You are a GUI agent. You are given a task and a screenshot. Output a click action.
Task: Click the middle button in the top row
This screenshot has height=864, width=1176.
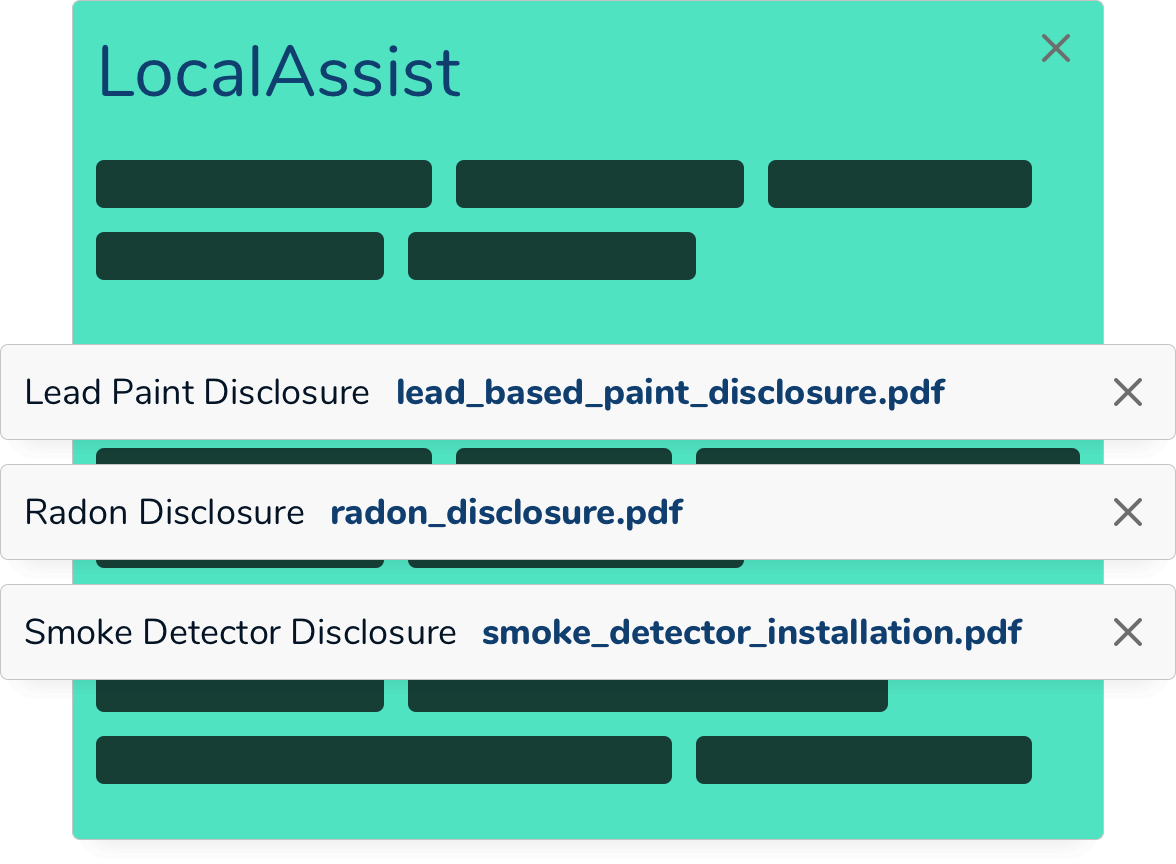(600, 183)
